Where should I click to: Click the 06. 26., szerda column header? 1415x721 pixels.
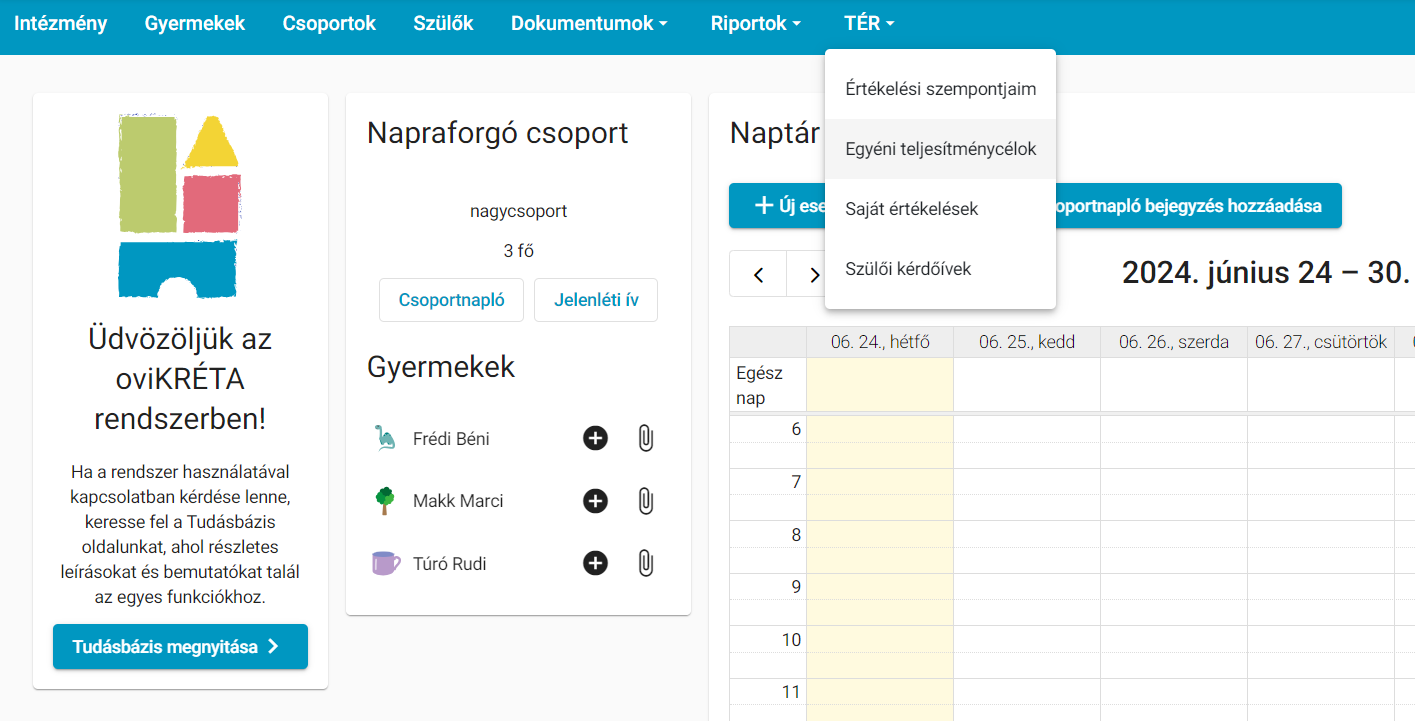(x=1174, y=342)
